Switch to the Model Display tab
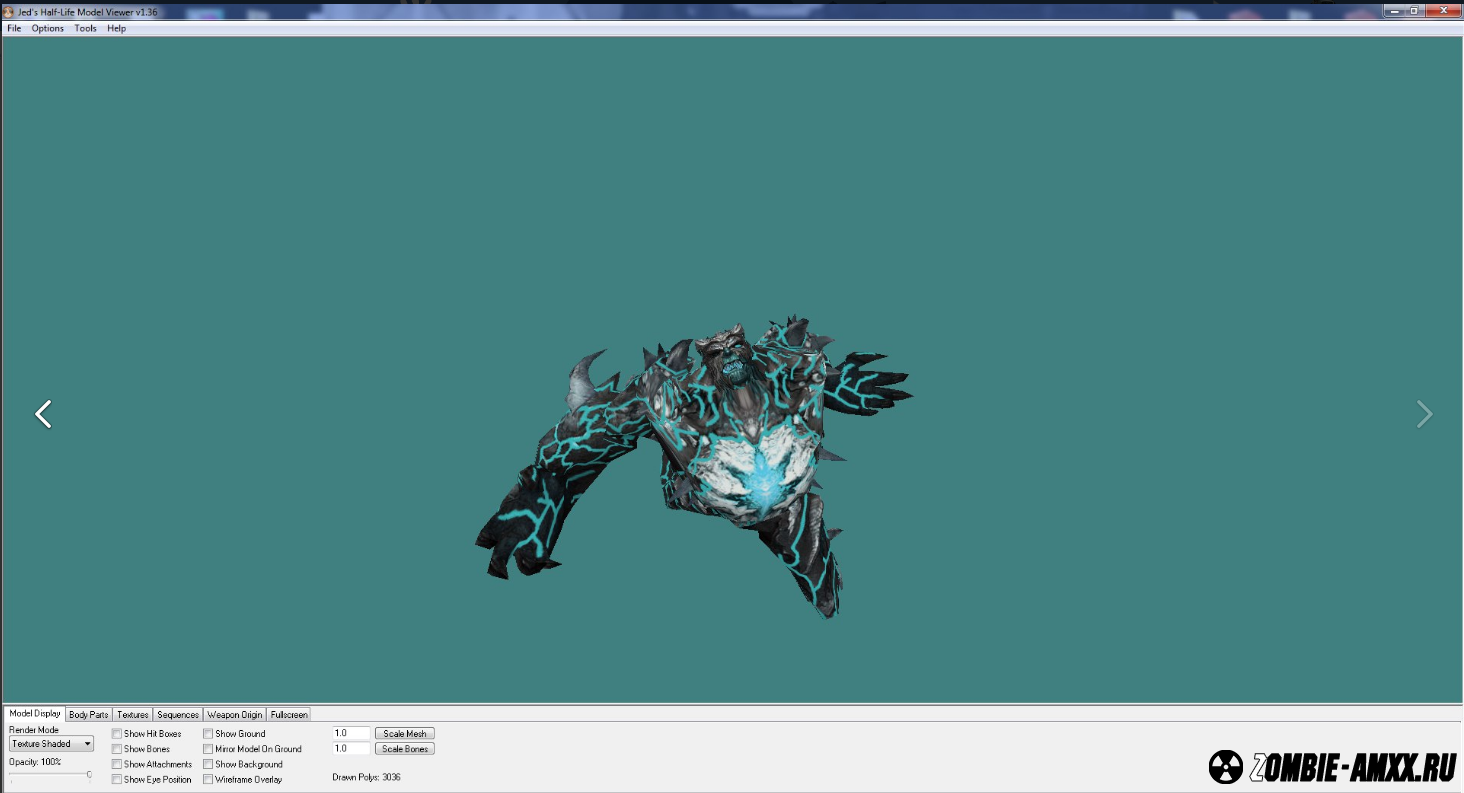Viewport: 1464px width, 793px height. point(35,714)
